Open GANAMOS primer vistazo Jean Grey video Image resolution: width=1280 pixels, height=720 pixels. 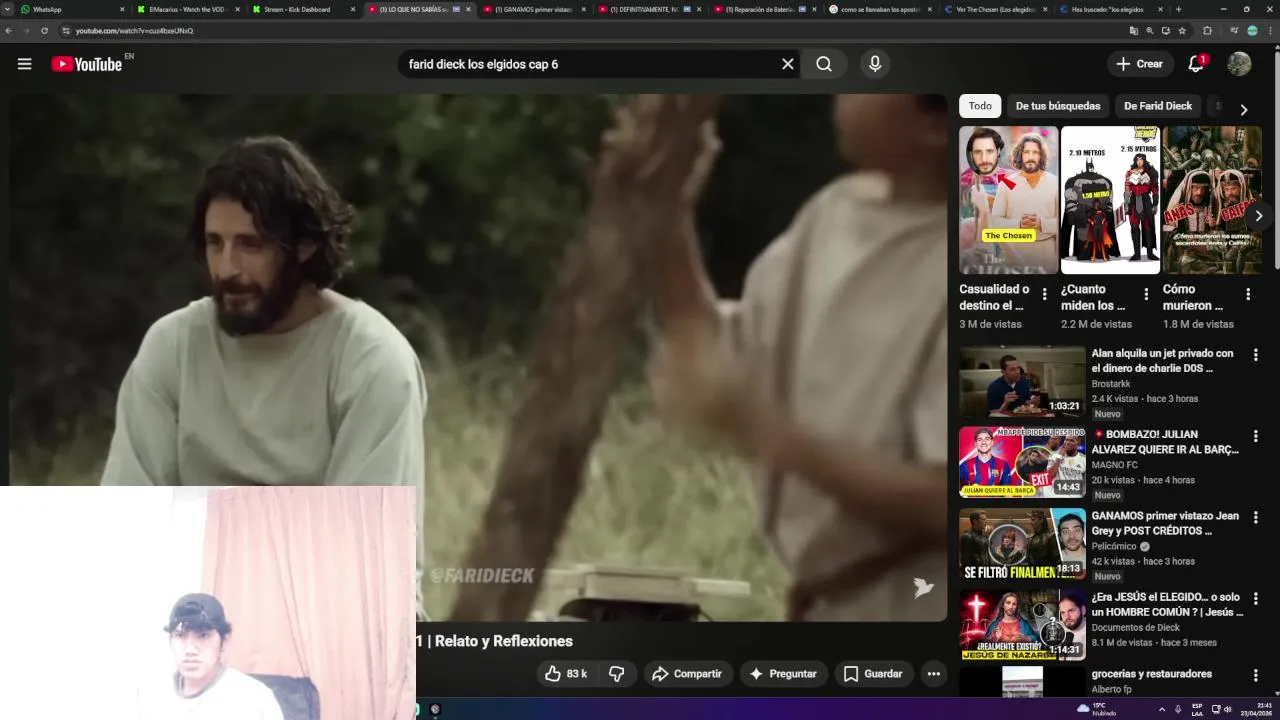pos(1165,523)
